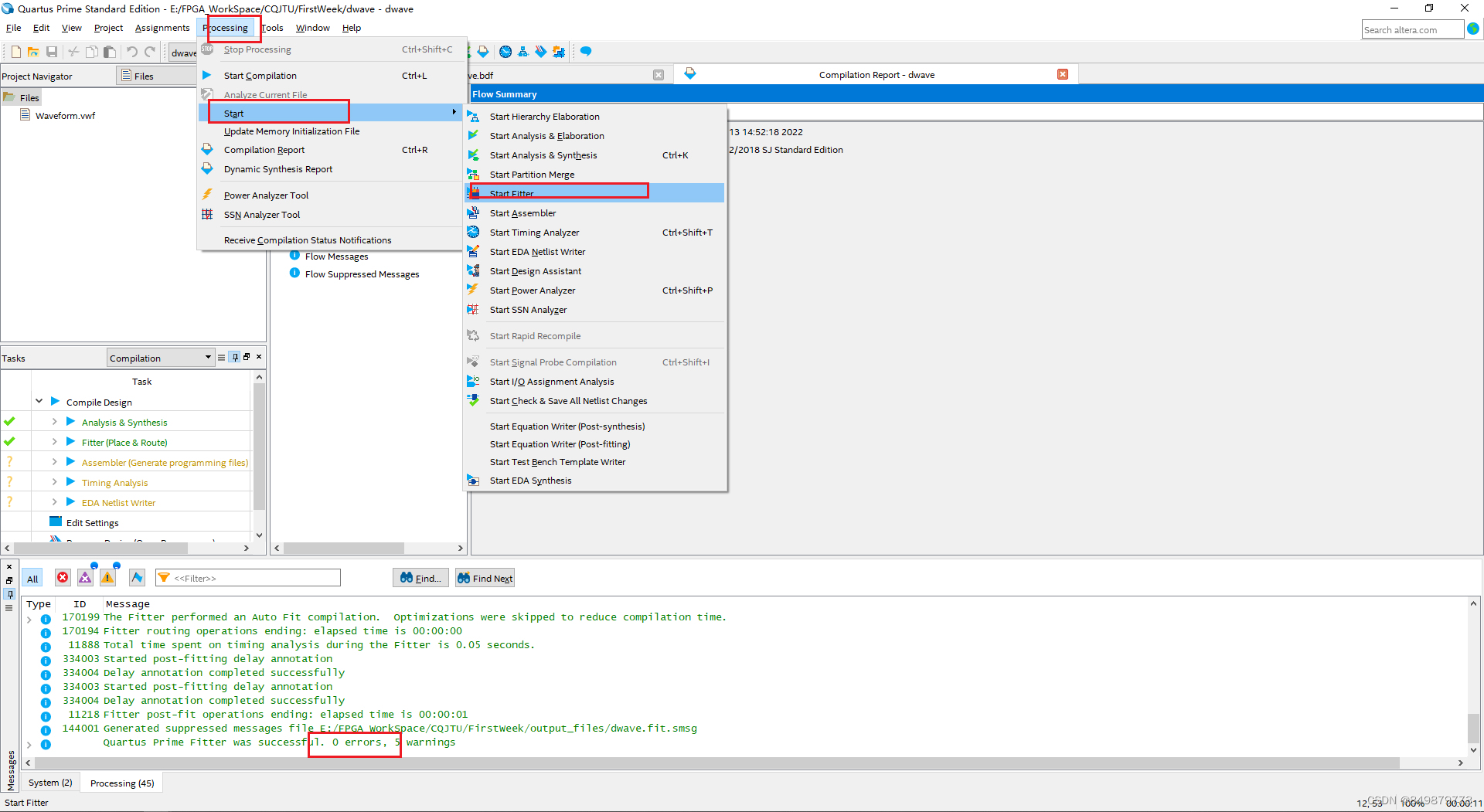Collapse the Compile Design task group
This screenshot has width=1484, height=812.
pyautogui.click(x=39, y=402)
